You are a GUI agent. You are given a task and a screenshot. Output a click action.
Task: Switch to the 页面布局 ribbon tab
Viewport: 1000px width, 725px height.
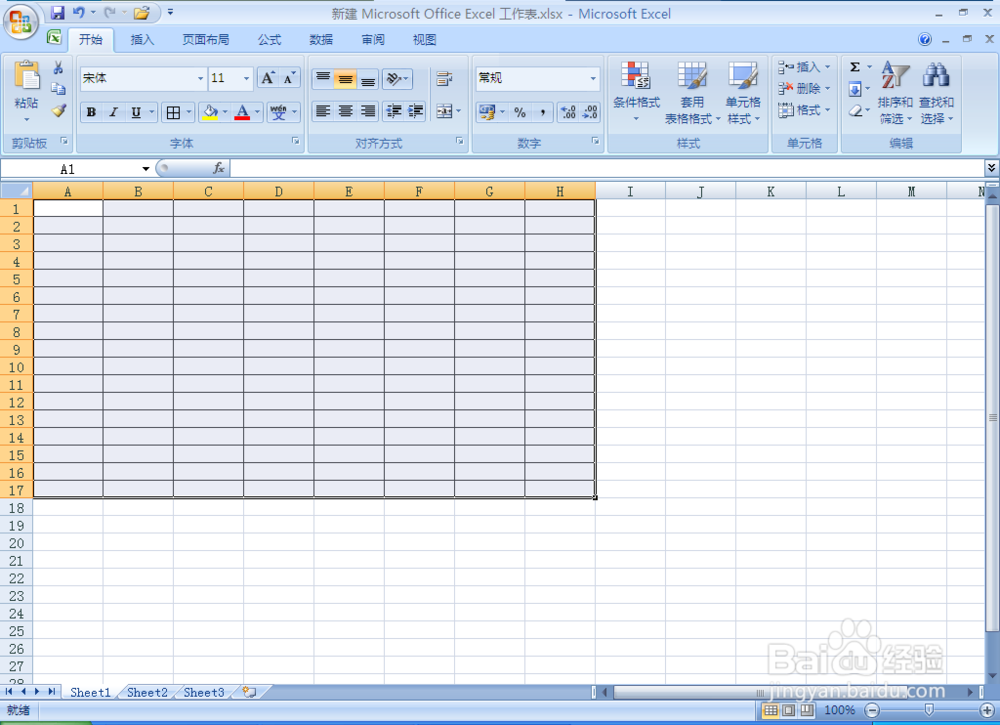point(205,40)
